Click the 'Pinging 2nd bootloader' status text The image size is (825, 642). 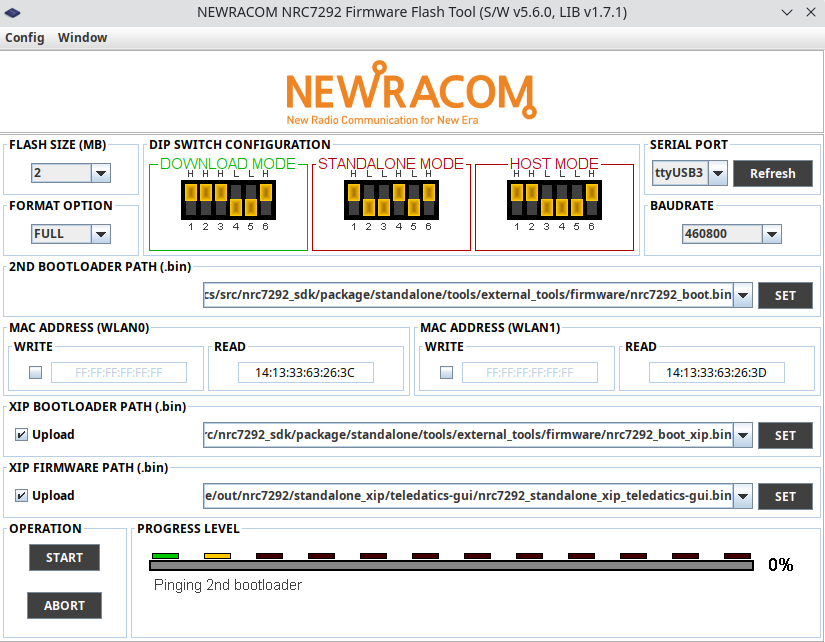pyautogui.click(x=228, y=585)
